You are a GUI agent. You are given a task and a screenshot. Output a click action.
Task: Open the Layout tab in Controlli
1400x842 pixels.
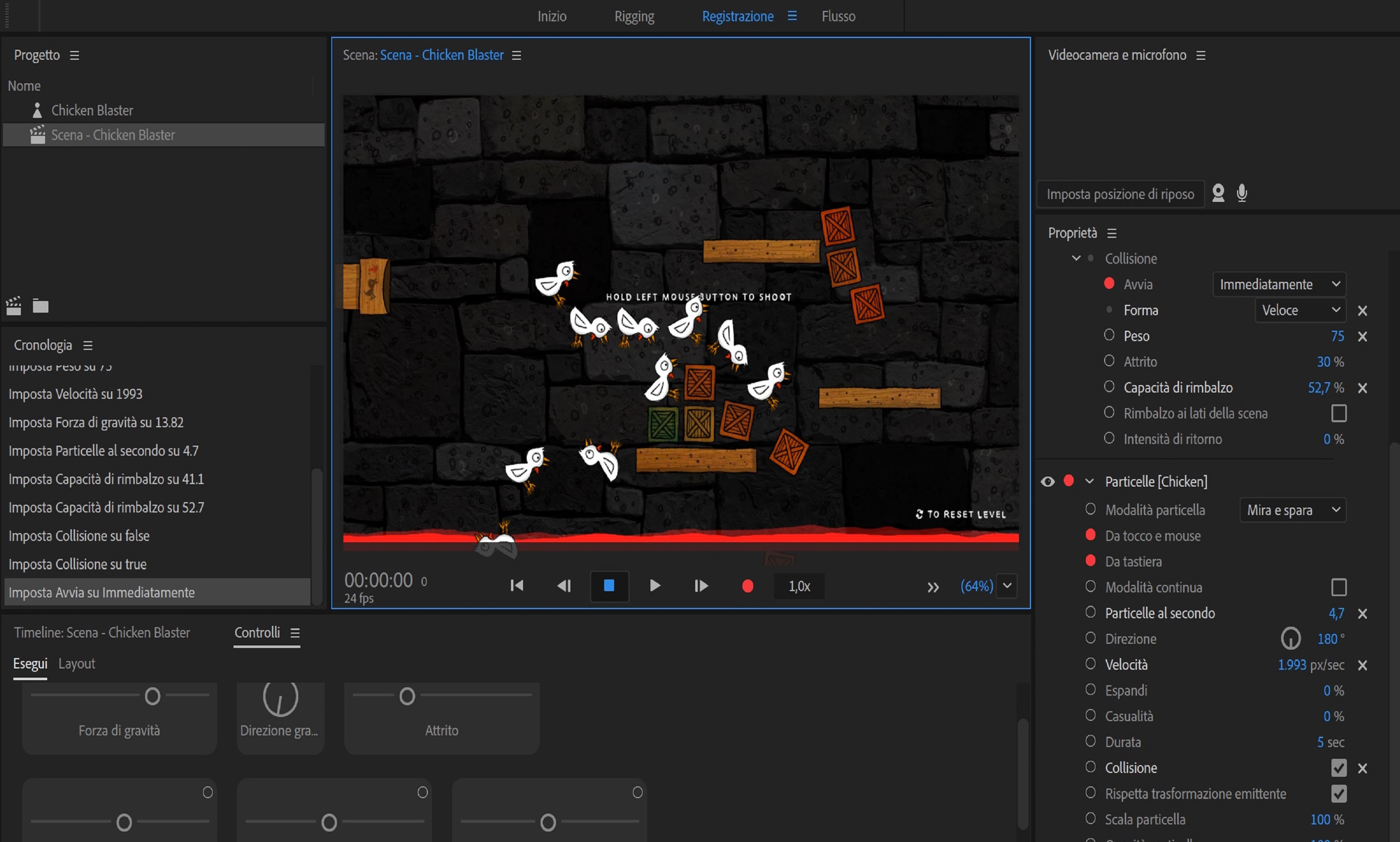pyautogui.click(x=77, y=663)
